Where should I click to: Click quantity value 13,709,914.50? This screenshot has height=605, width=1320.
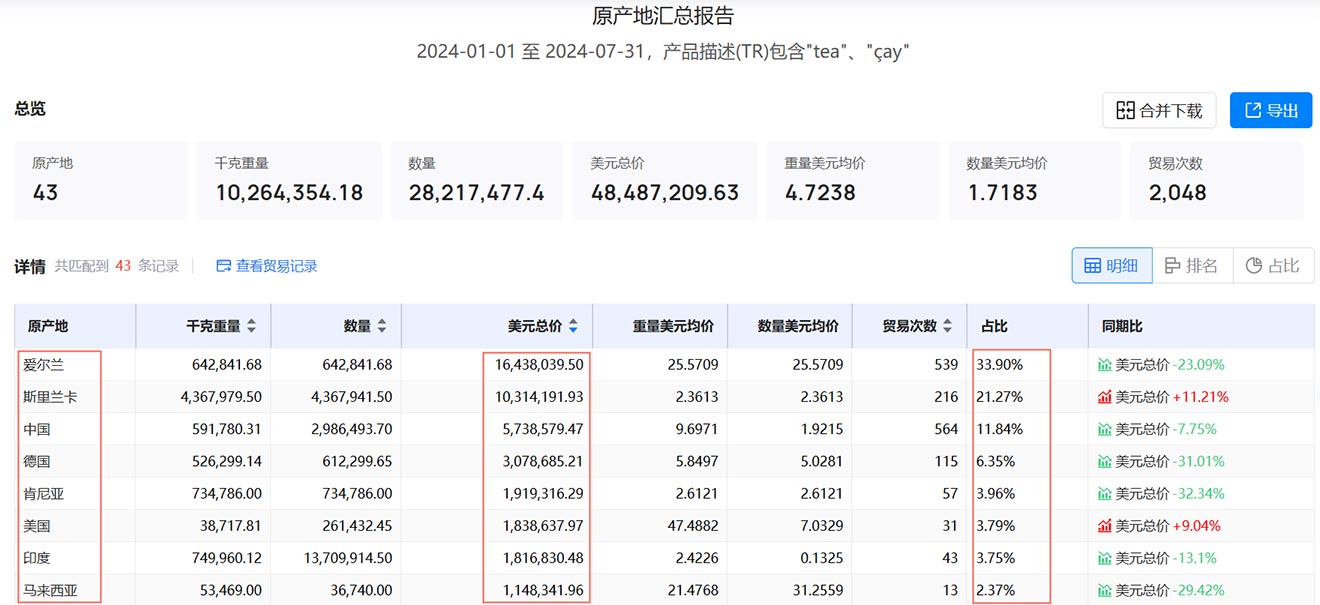click(x=348, y=557)
